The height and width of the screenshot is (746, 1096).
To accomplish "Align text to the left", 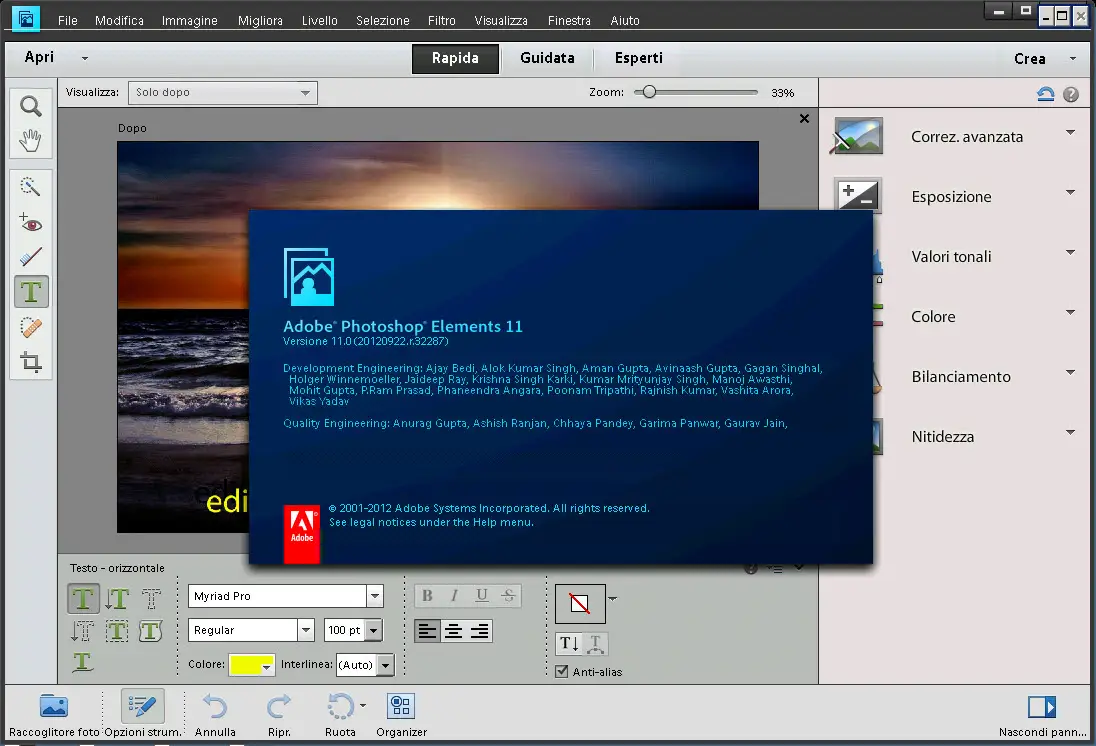I will click(427, 631).
